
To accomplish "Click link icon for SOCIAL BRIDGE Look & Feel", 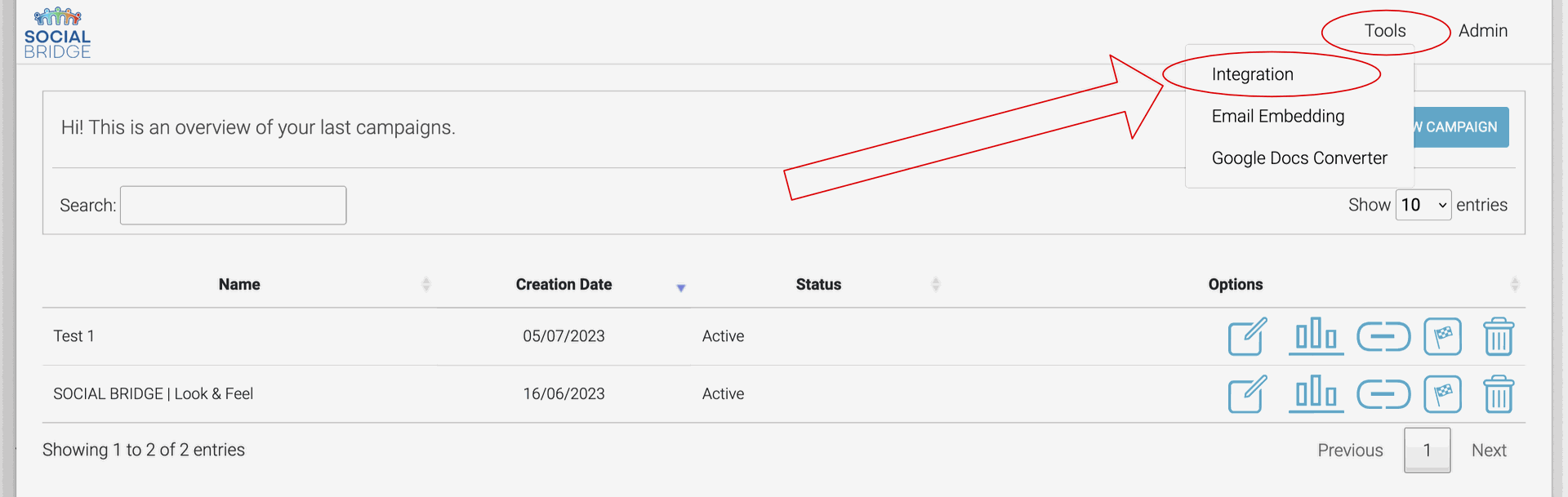I will click(x=1383, y=394).
